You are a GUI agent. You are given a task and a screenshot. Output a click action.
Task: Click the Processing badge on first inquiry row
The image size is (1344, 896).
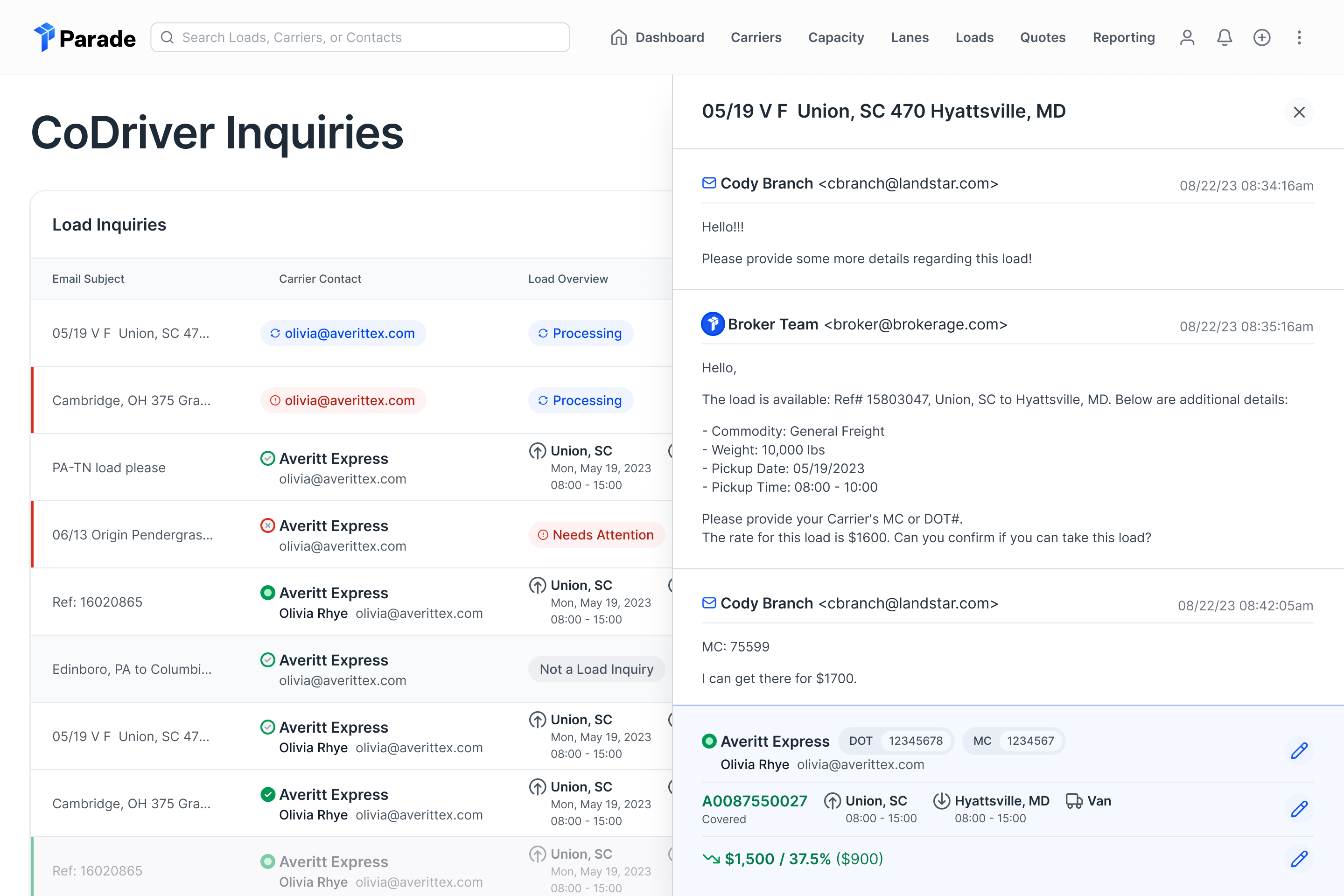(x=581, y=333)
